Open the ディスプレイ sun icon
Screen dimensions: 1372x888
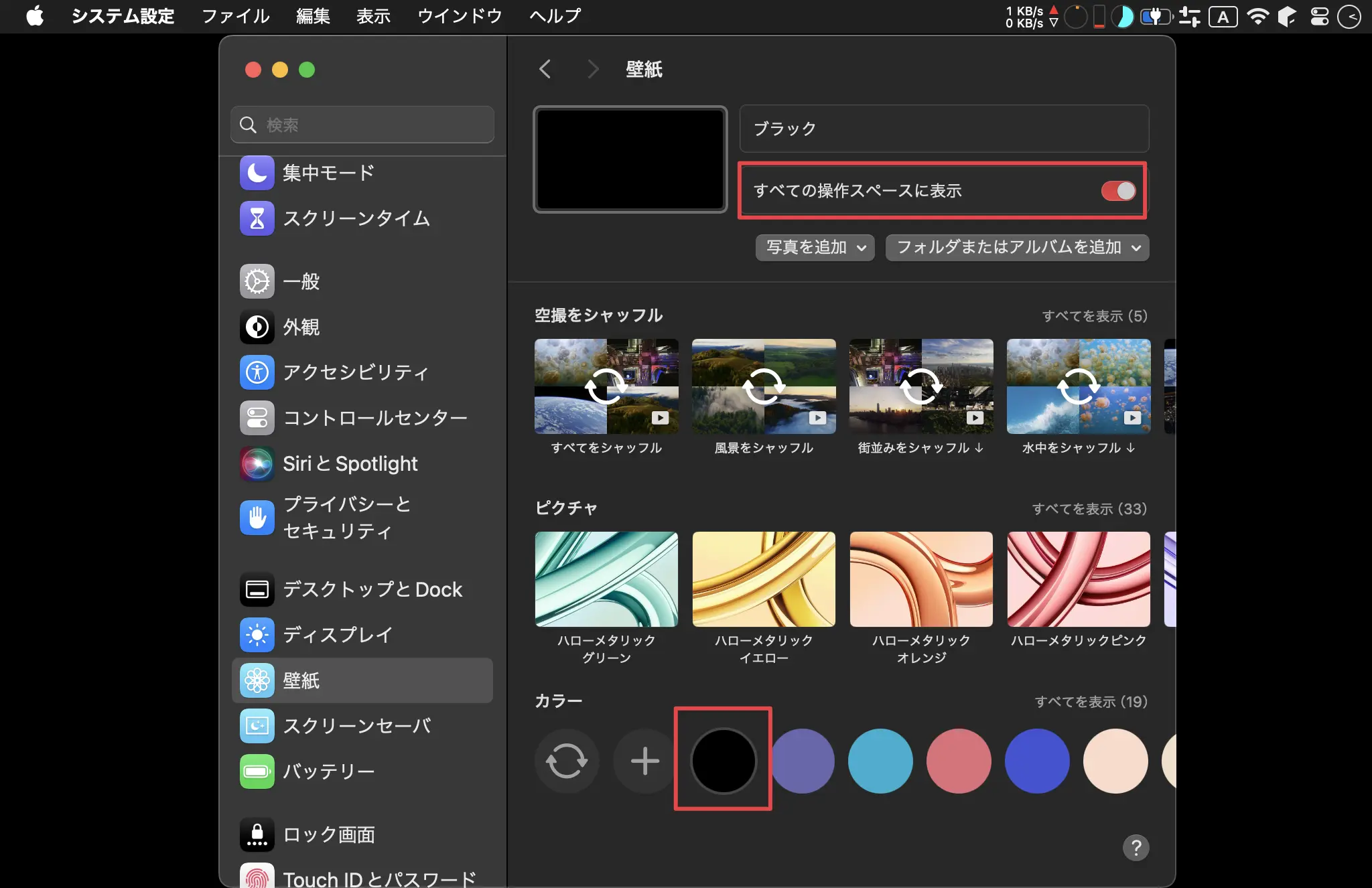(x=257, y=635)
